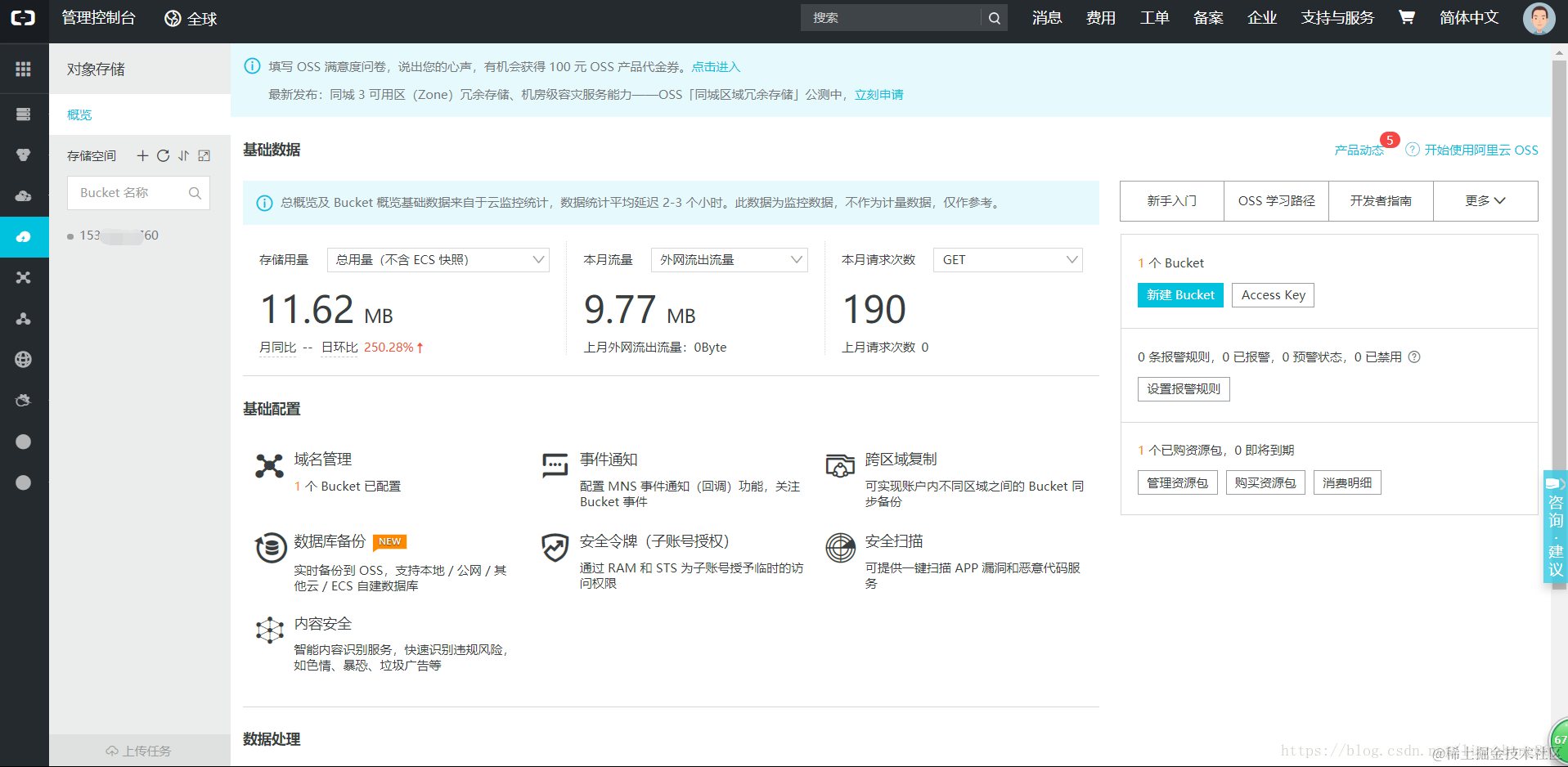Click the 购买资源包 button
This screenshot has width=1568, height=767.
click(x=1265, y=482)
